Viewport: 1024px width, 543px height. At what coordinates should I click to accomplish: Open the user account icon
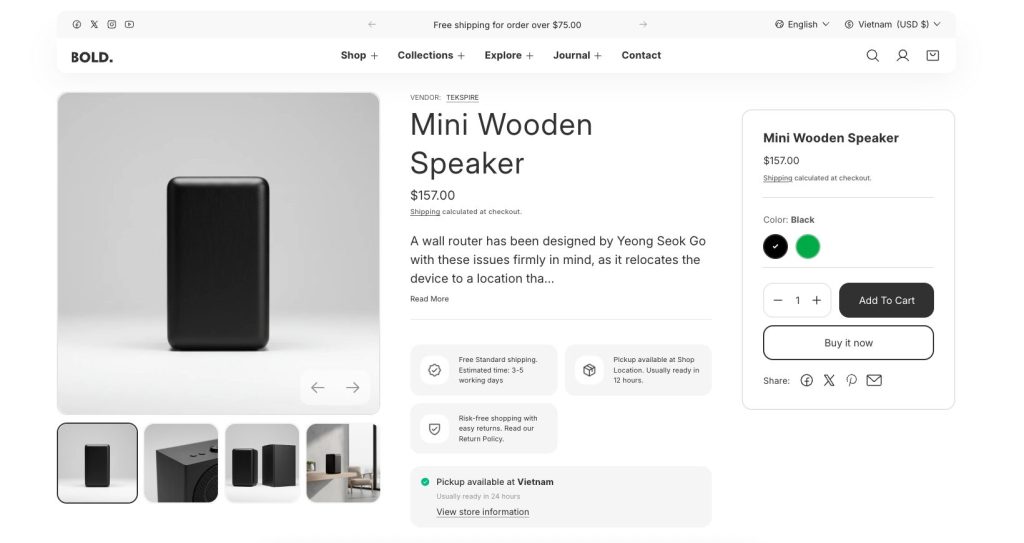pos(902,56)
